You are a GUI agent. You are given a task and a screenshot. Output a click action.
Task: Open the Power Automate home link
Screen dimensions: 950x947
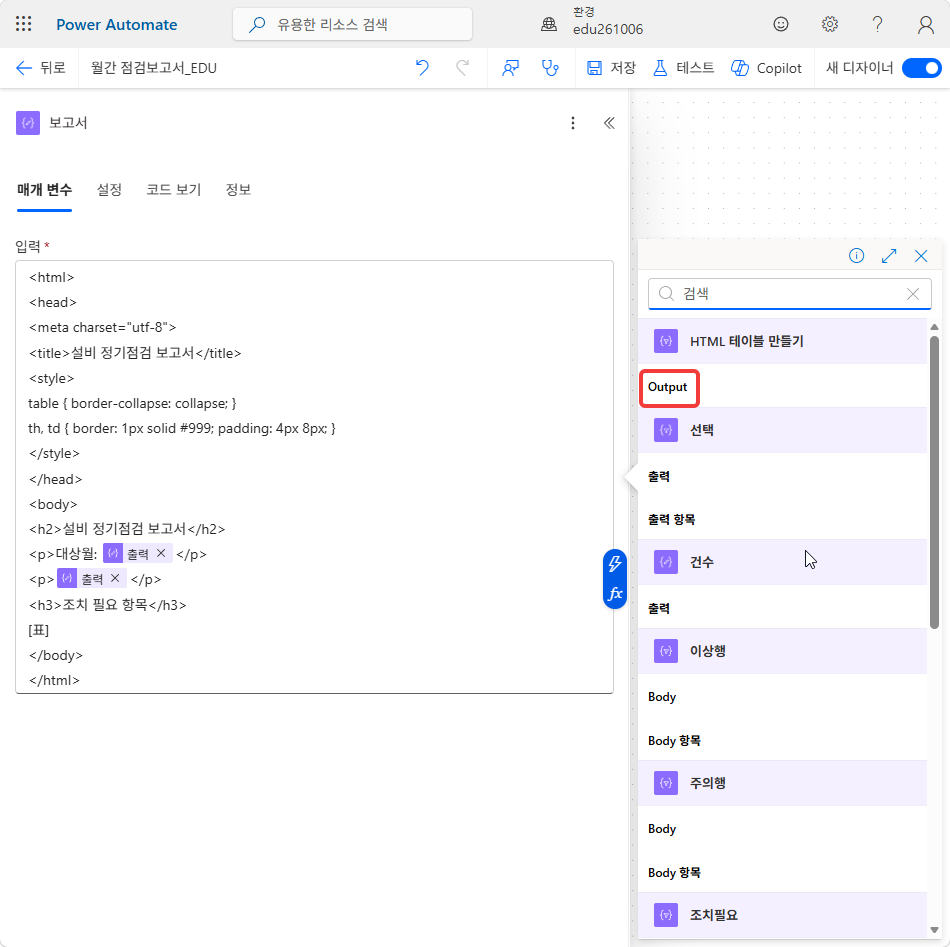coord(116,25)
